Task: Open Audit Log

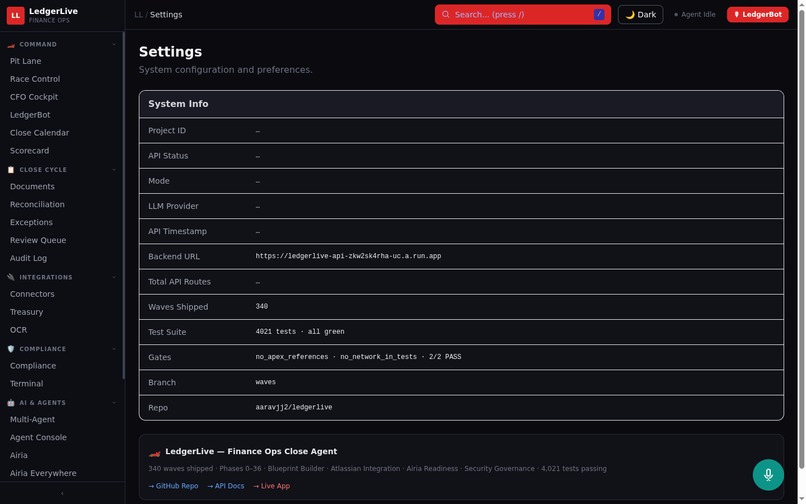Action: point(28,258)
